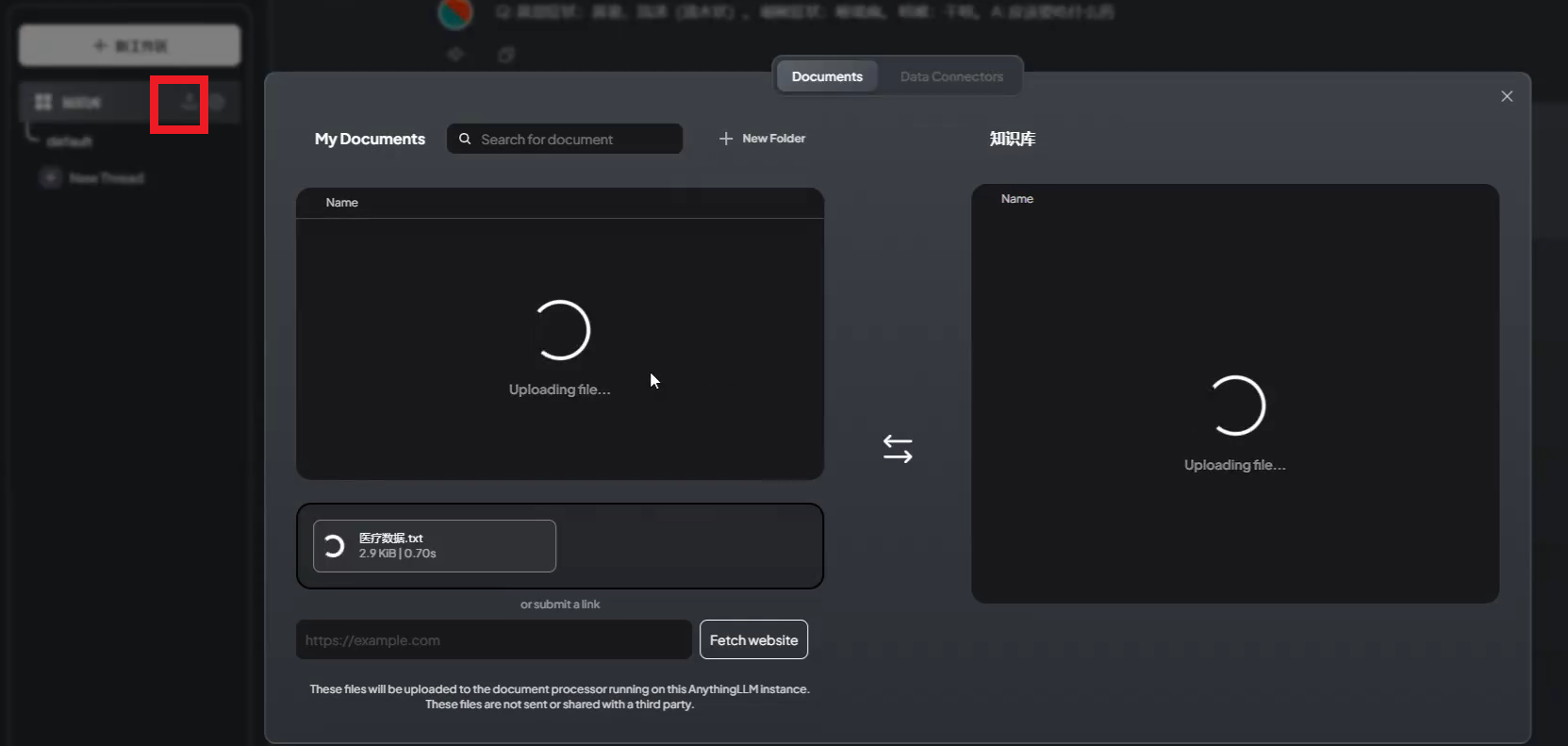1568x746 pixels.
Task: Click the Name header in 知识库 panel
Action: (x=1016, y=199)
